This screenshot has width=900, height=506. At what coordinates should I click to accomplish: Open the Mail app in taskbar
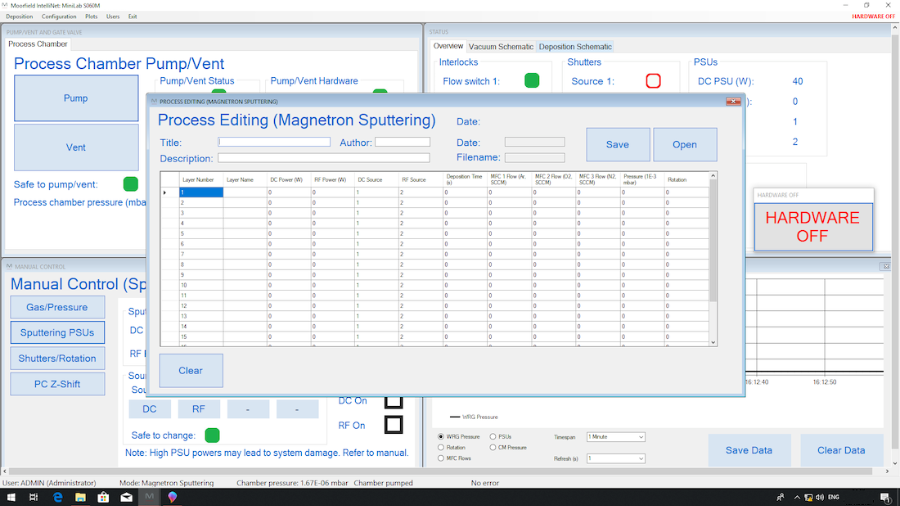(x=126, y=497)
